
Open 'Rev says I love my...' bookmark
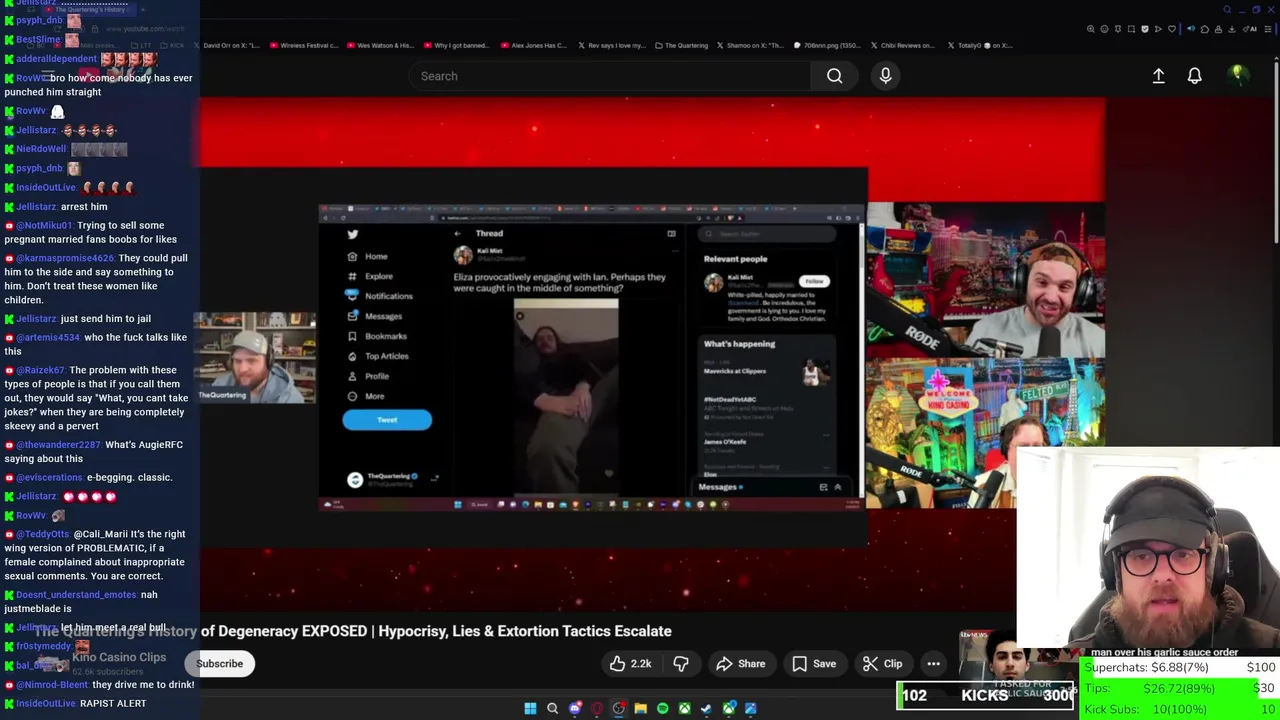coord(610,45)
